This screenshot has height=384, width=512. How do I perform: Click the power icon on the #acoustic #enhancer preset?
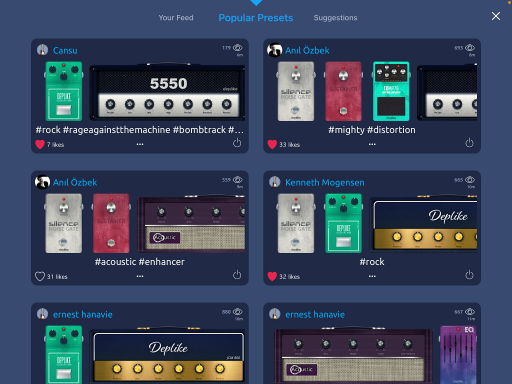tap(237, 275)
